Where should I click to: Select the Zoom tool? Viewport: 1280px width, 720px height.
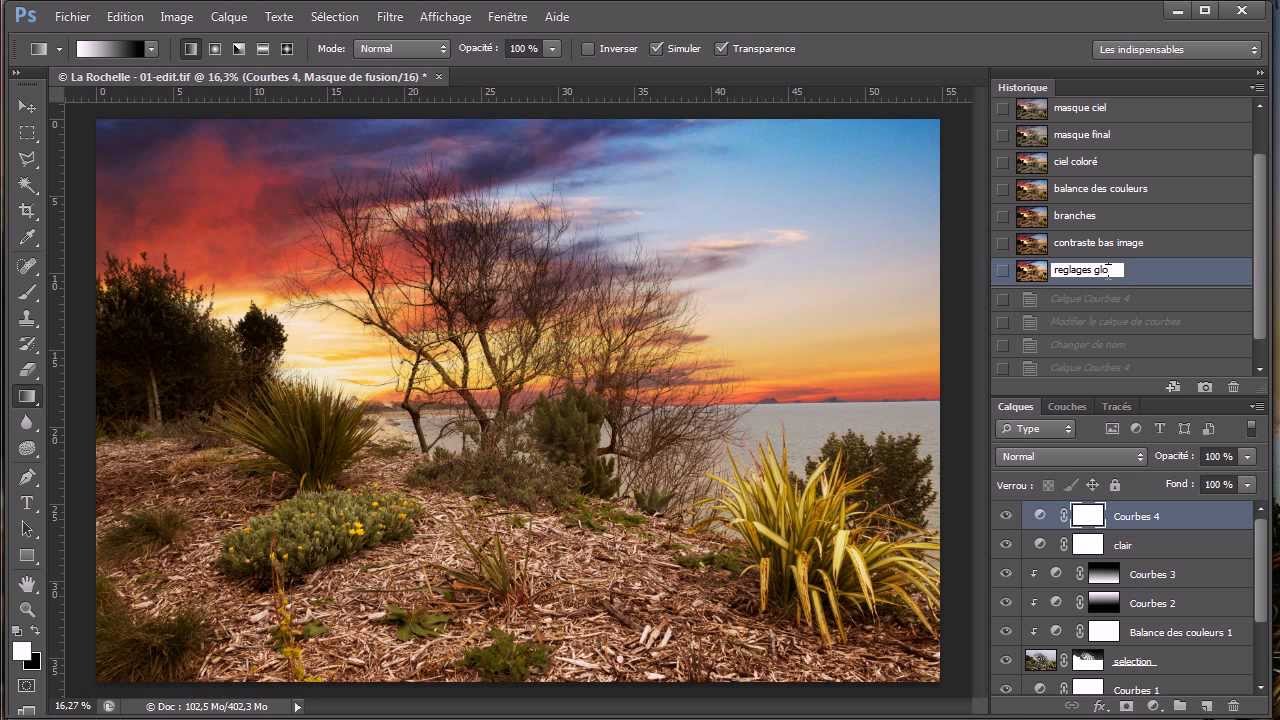[27, 609]
